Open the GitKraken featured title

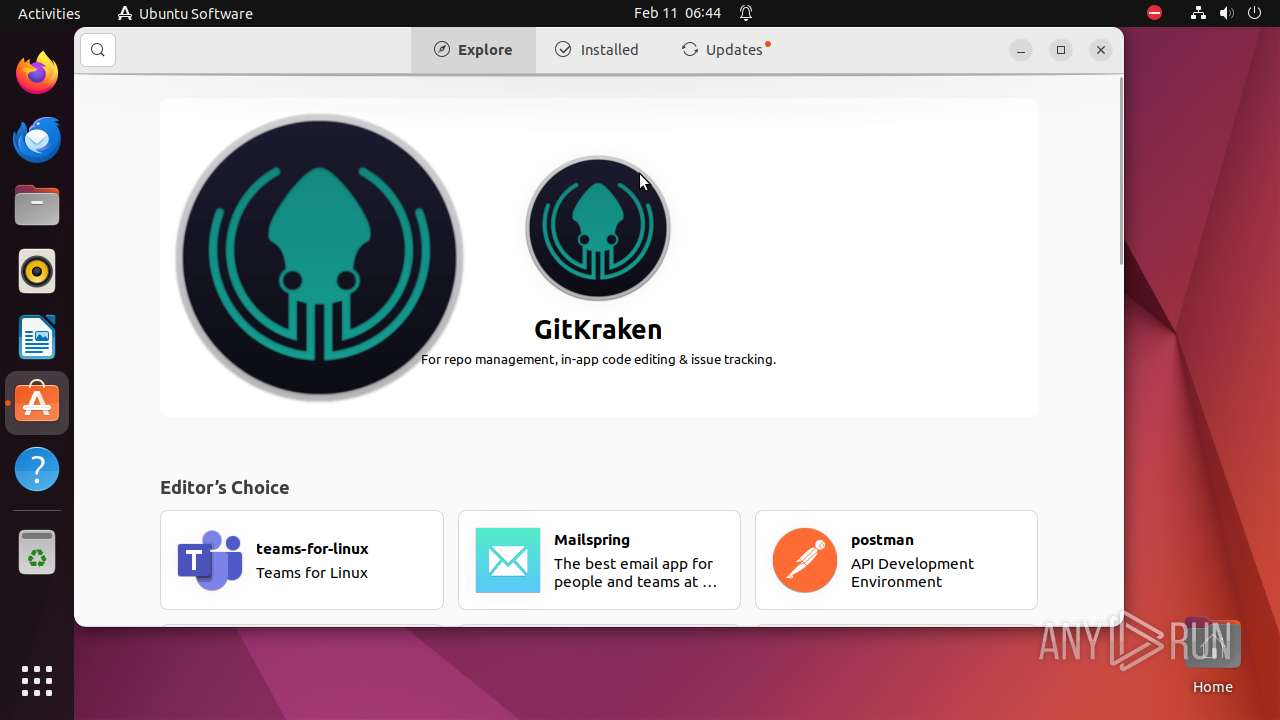click(x=598, y=329)
